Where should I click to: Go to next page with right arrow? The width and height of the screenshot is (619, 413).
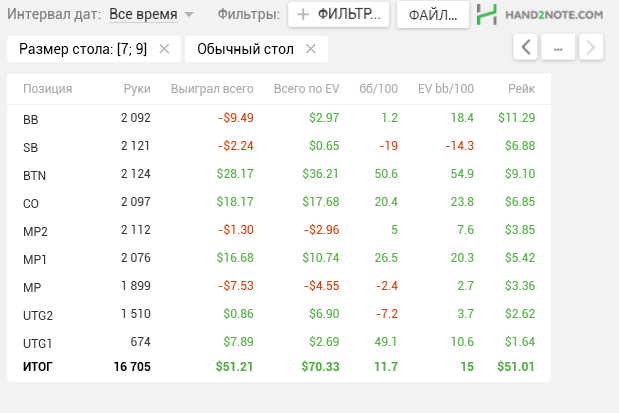point(591,47)
